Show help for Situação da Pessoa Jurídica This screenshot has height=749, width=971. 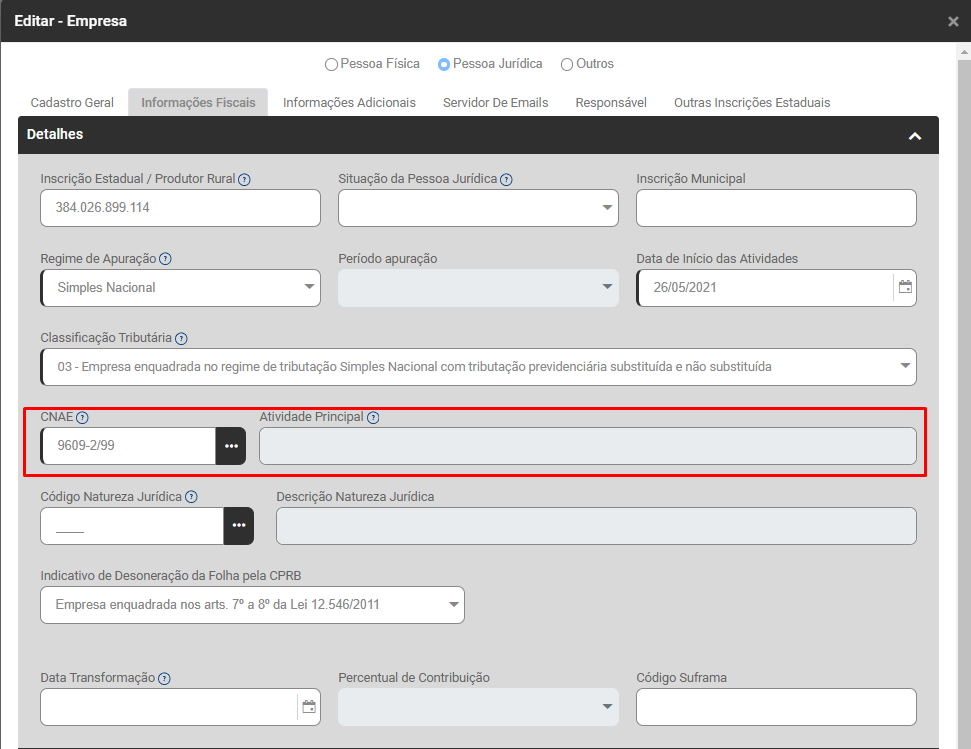(506, 179)
